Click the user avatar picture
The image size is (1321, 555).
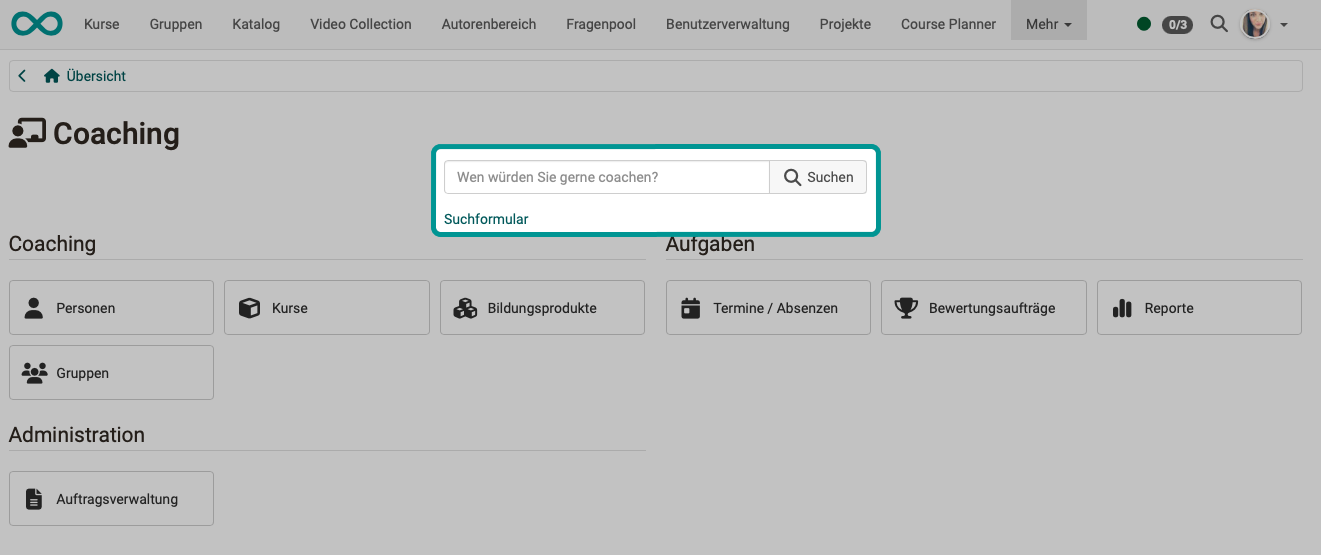point(1255,24)
